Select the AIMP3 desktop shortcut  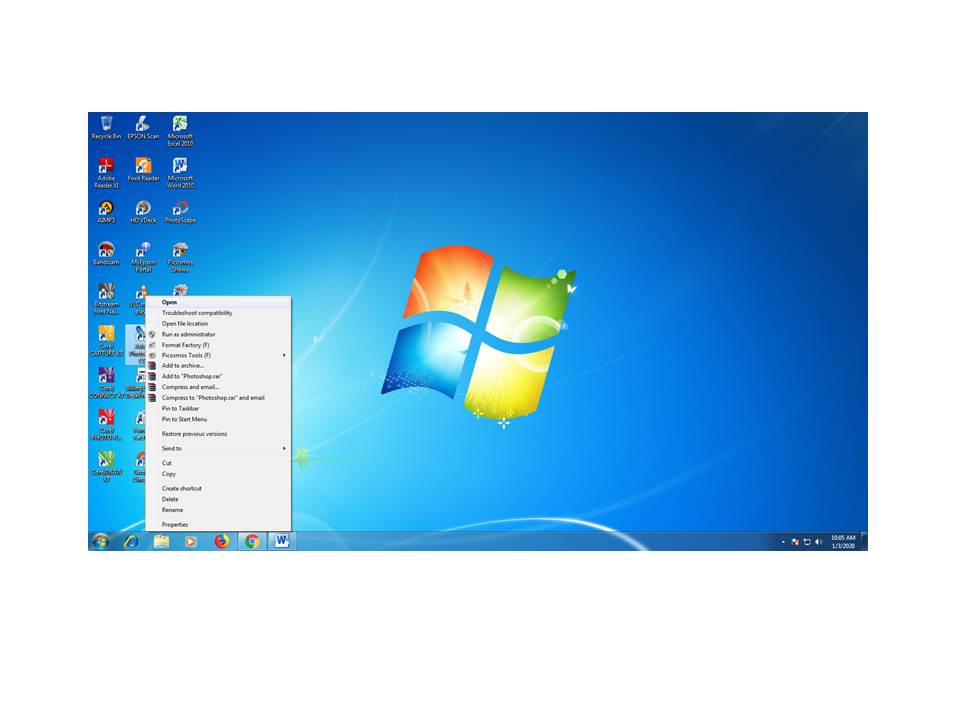pyautogui.click(x=107, y=212)
